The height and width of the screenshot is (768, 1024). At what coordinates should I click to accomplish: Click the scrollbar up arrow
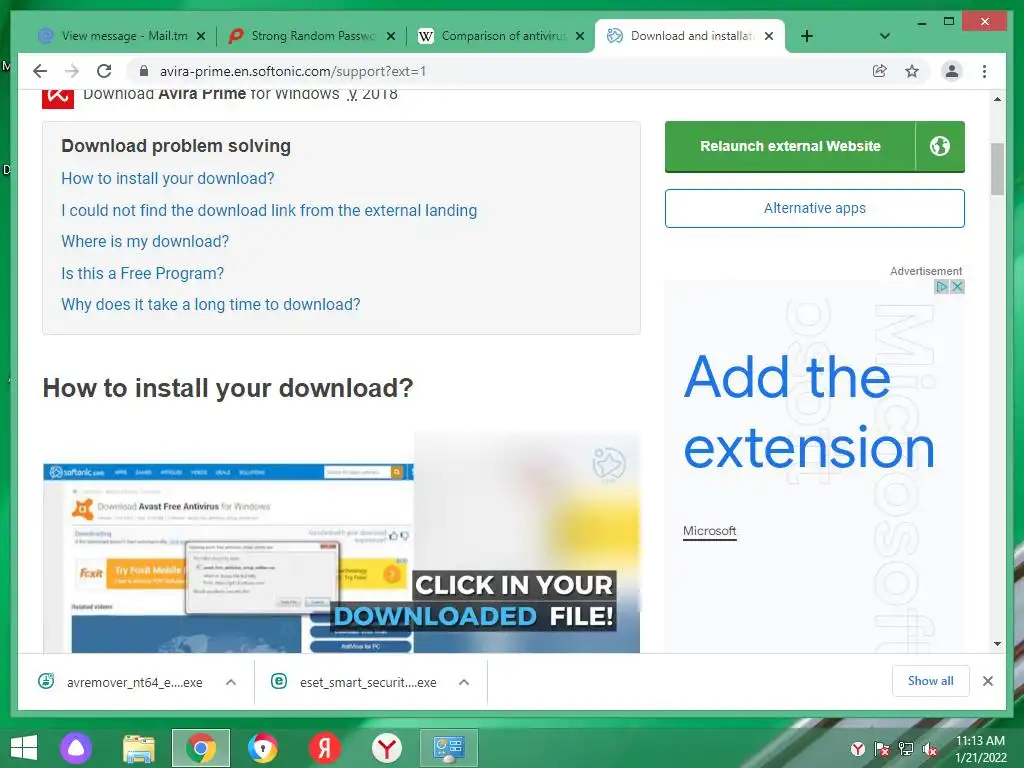tap(997, 99)
